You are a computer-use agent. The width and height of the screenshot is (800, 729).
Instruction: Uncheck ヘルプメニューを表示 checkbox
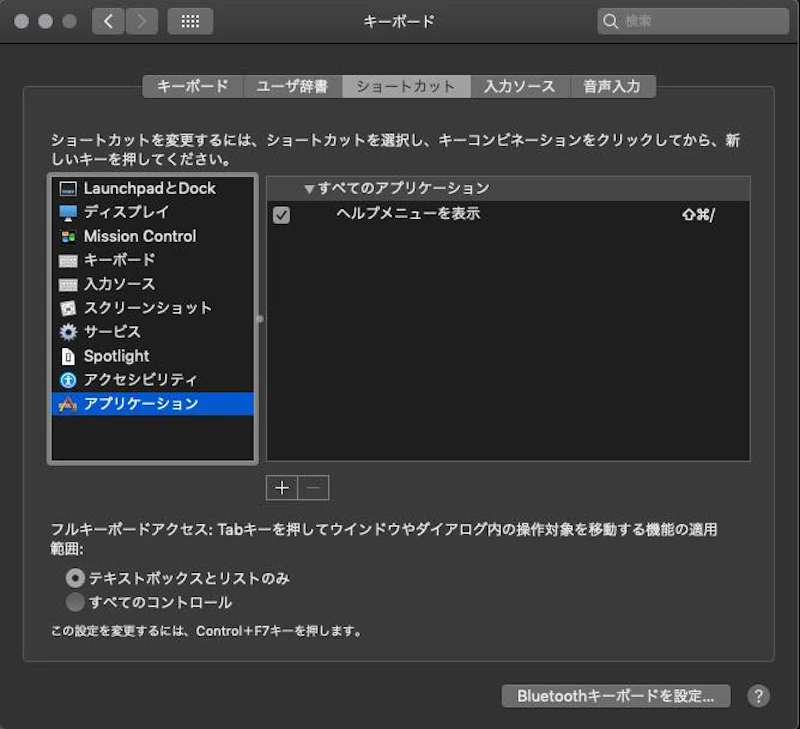(281, 215)
